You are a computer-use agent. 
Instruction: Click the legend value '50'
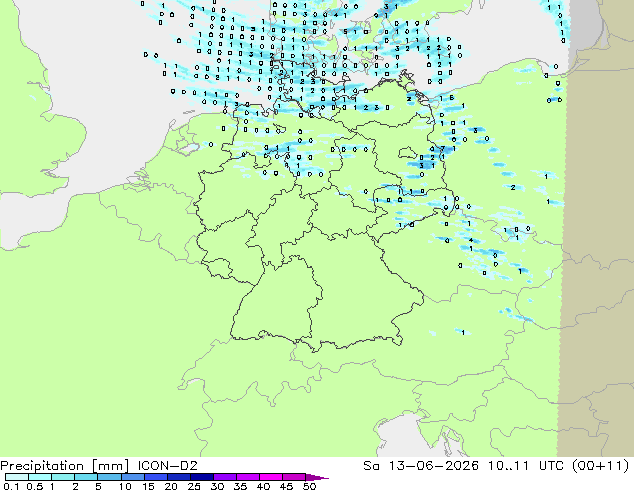click(x=309, y=486)
